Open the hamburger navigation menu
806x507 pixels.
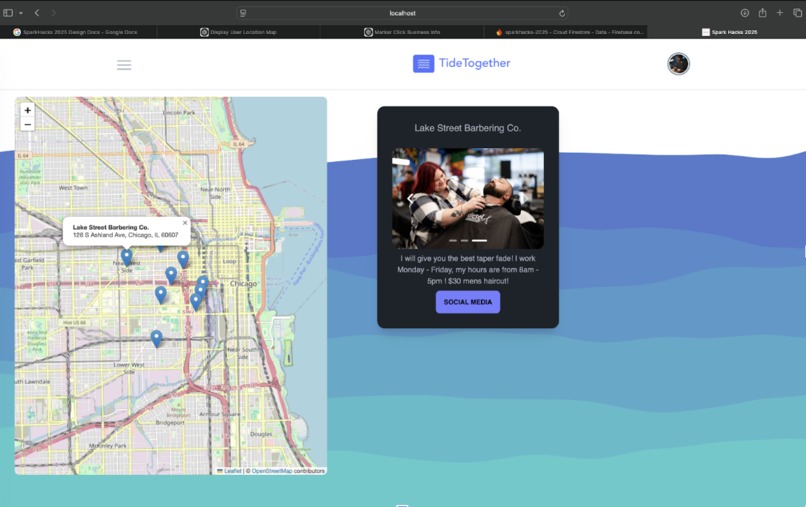coord(124,65)
